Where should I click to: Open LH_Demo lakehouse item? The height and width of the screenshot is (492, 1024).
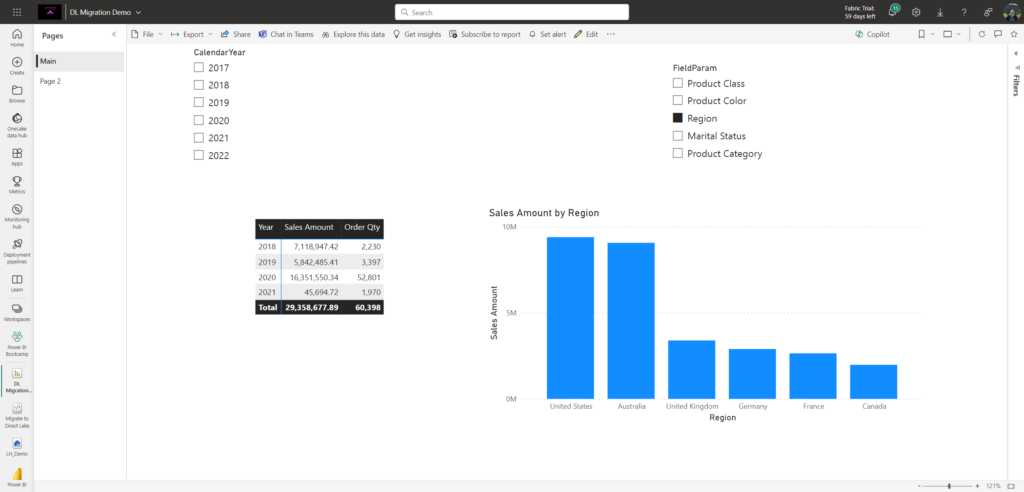(x=17, y=447)
